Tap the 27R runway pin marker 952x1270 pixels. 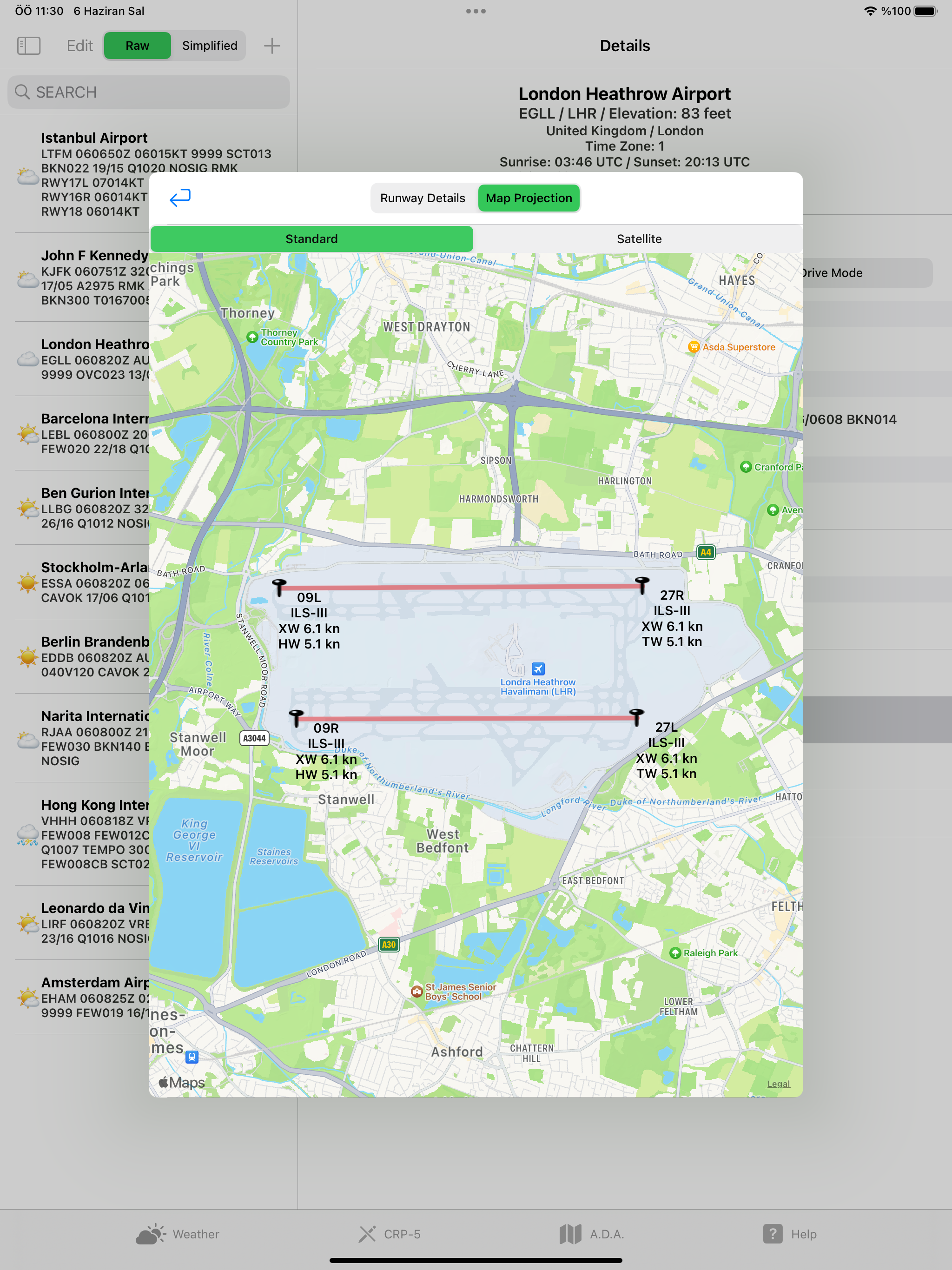point(642,584)
